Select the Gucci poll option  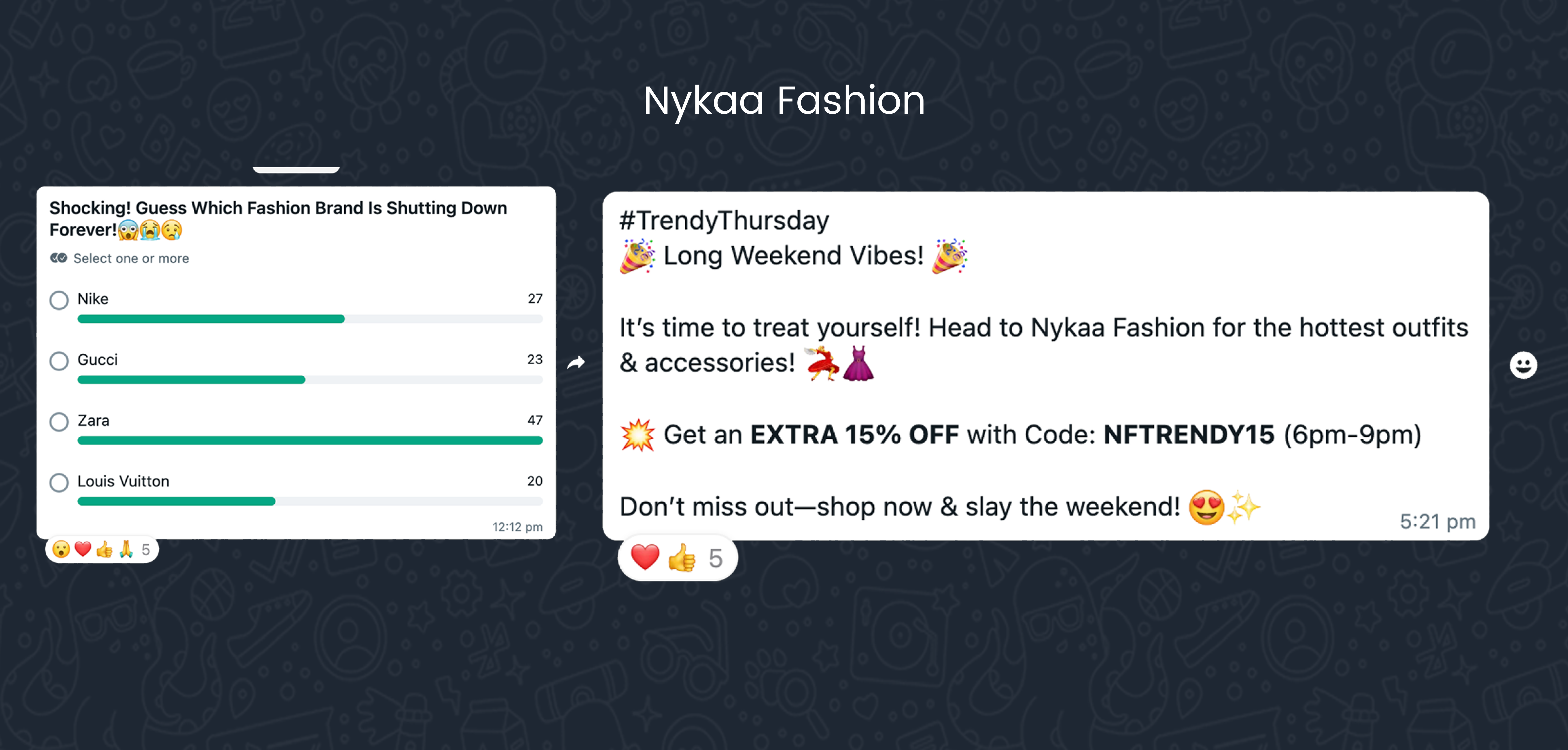tap(58, 361)
